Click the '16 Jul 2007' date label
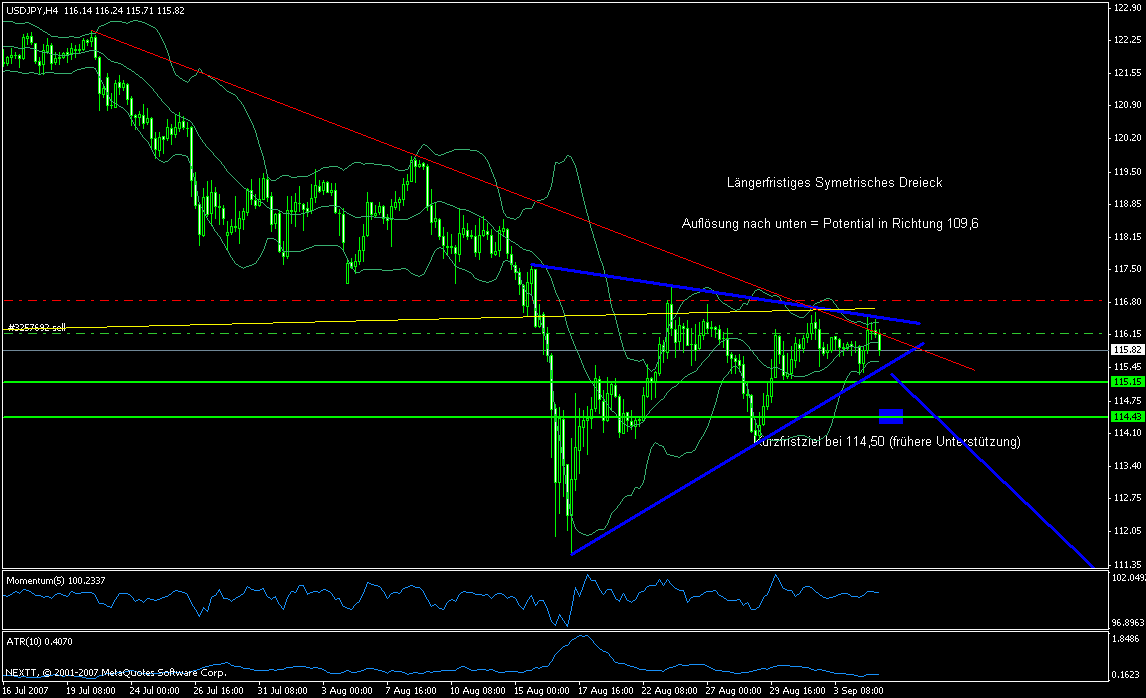Viewport: 1146px width, 698px height. [x=26, y=691]
